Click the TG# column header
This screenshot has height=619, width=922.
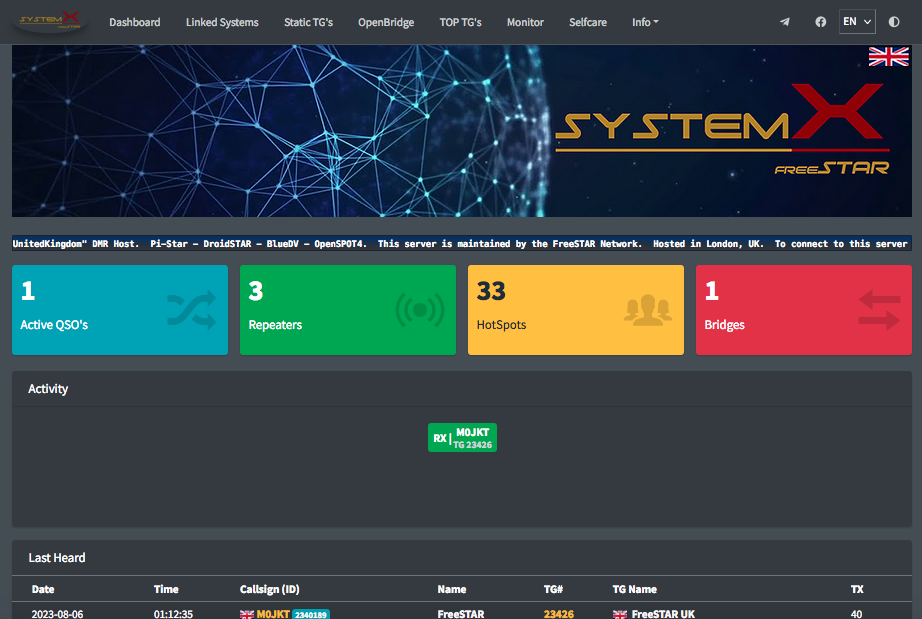pyautogui.click(x=553, y=589)
